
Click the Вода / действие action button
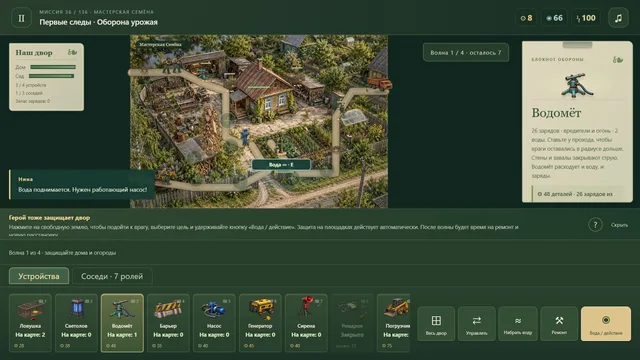606,324
